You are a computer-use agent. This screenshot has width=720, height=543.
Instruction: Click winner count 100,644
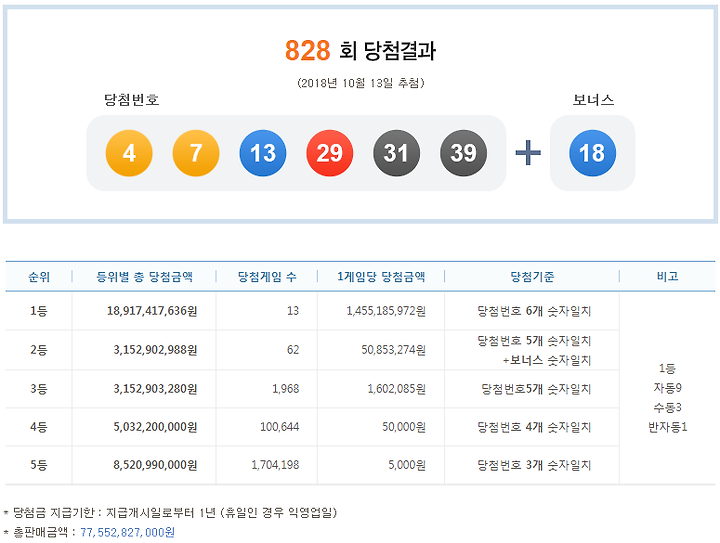(x=280, y=427)
